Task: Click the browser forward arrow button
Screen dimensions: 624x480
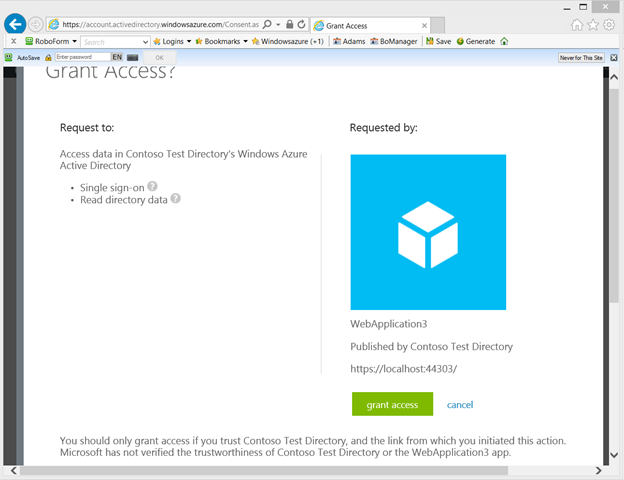Action: click(x=36, y=25)
